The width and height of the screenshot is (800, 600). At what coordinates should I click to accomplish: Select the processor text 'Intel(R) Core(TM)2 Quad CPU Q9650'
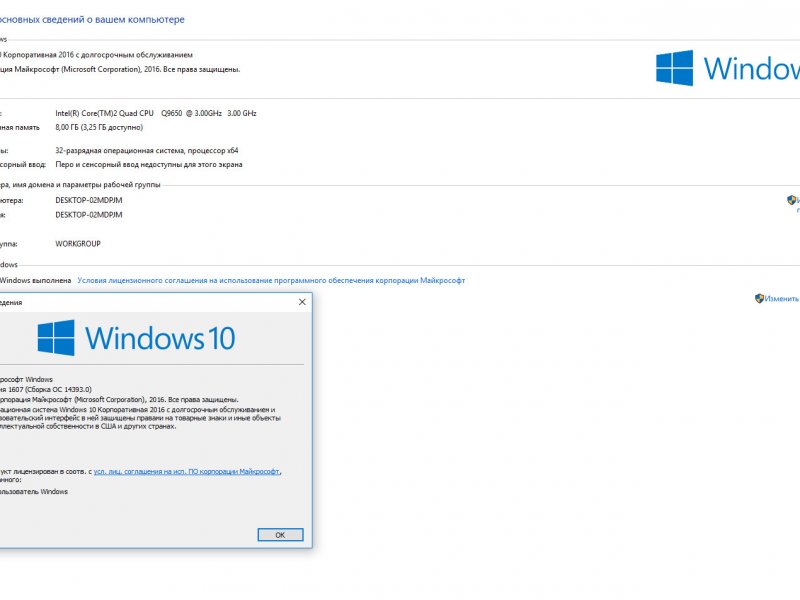[118, 113]
